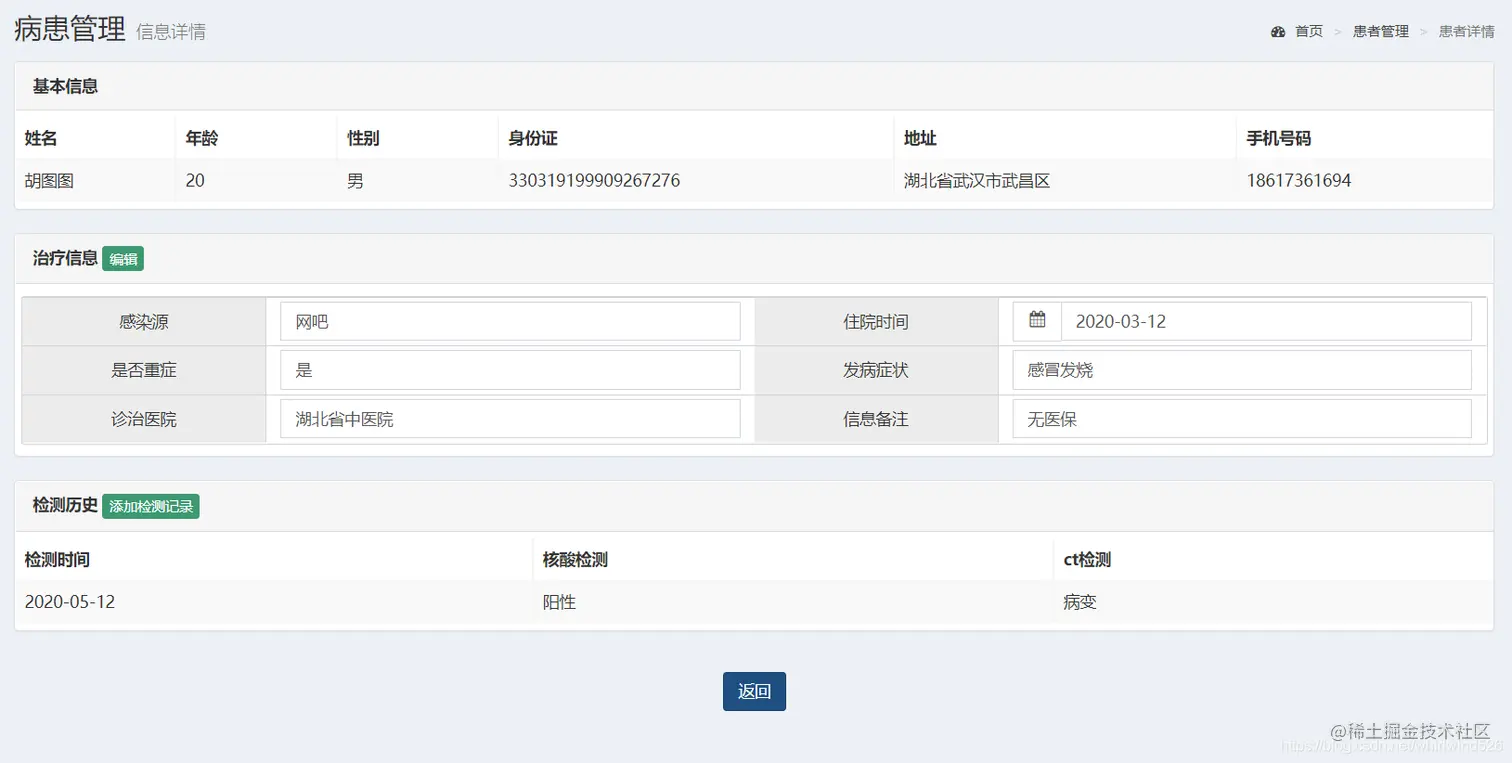Click the 检测时间 column header
The width and height of the screenshot is (1512, 763).
(57, 559)
